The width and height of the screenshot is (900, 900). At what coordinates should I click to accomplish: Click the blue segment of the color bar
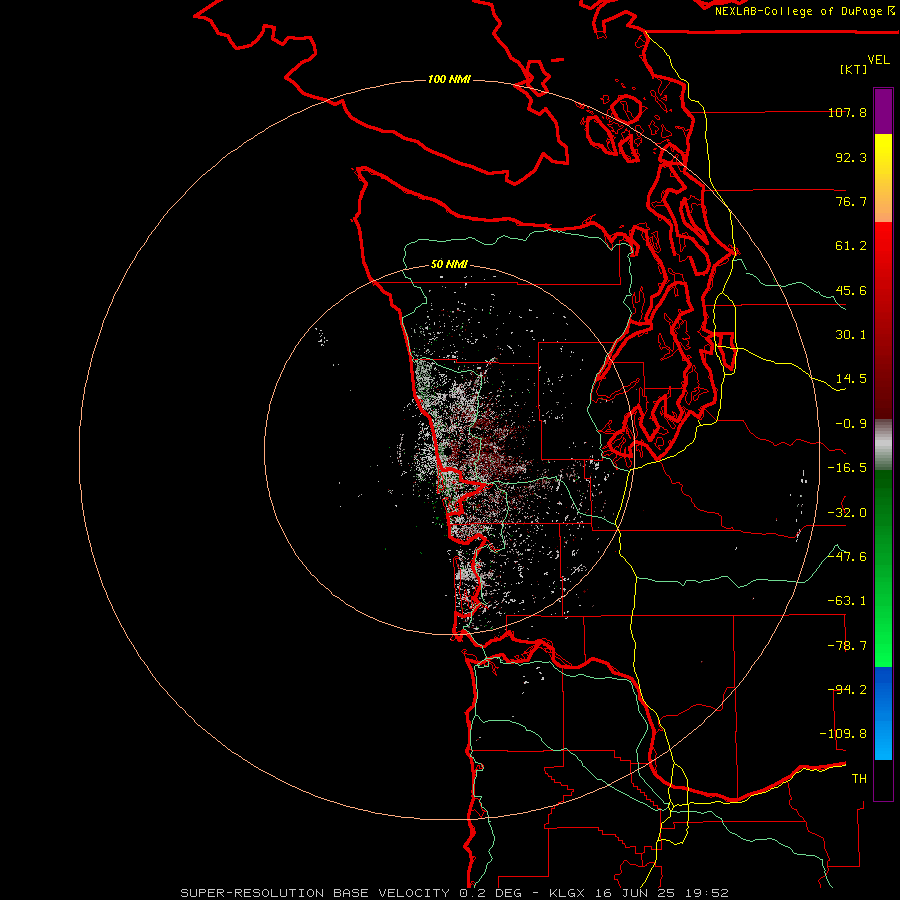pyautogui.click(x=883, y=713)
